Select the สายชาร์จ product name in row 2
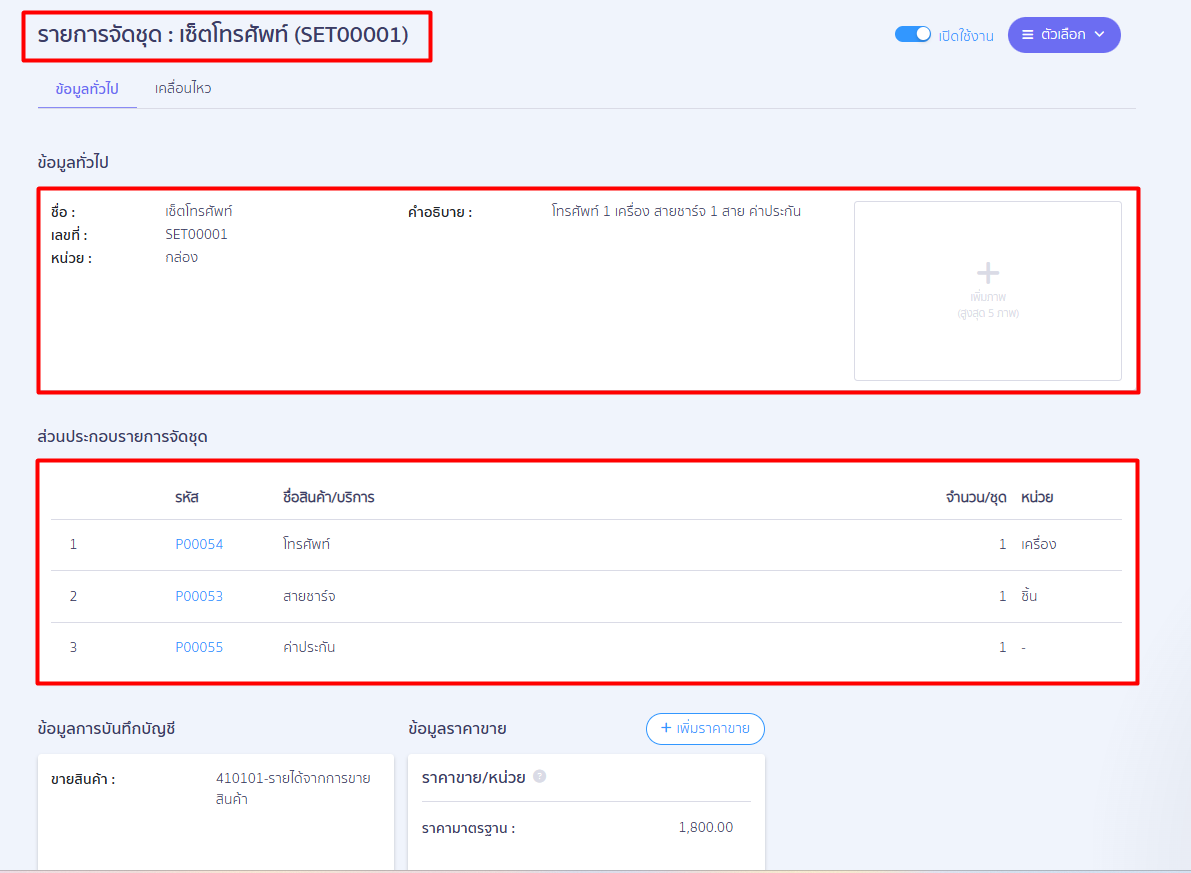The width and height of the screenshot is (1191, 873). point(309,597)
